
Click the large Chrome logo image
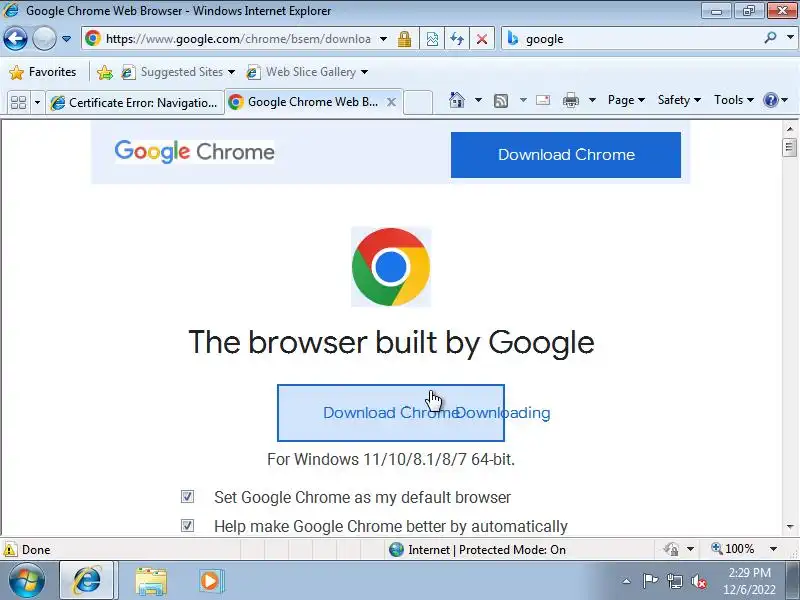point(391,267)
